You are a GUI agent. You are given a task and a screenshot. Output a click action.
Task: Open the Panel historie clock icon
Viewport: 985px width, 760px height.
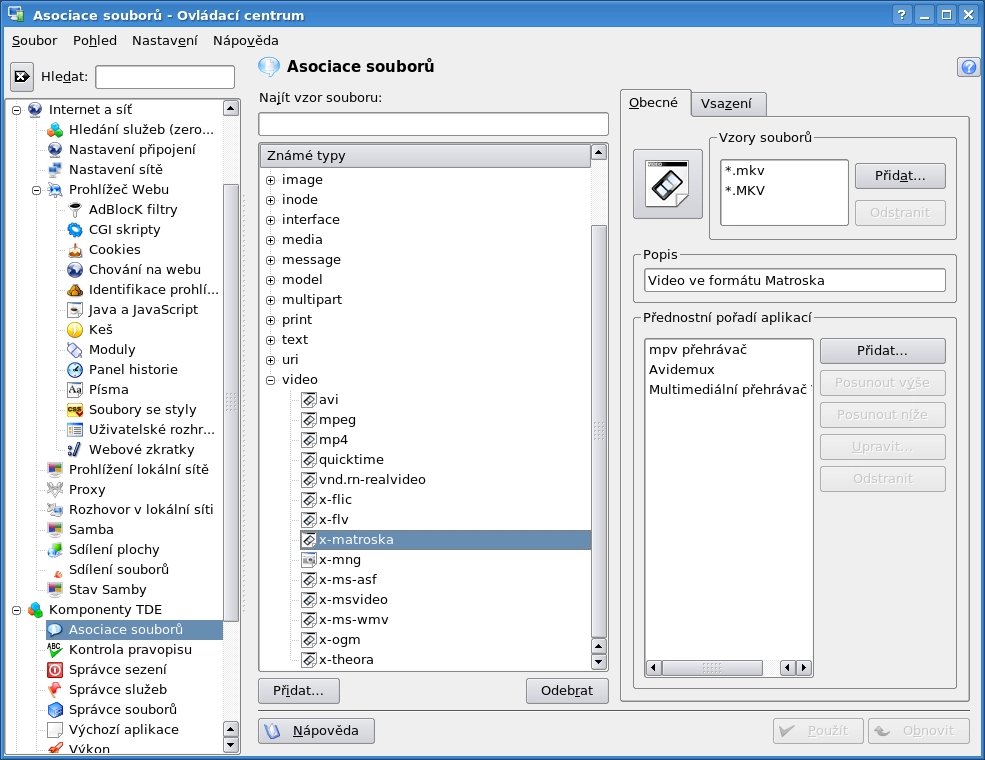[75, 369]
